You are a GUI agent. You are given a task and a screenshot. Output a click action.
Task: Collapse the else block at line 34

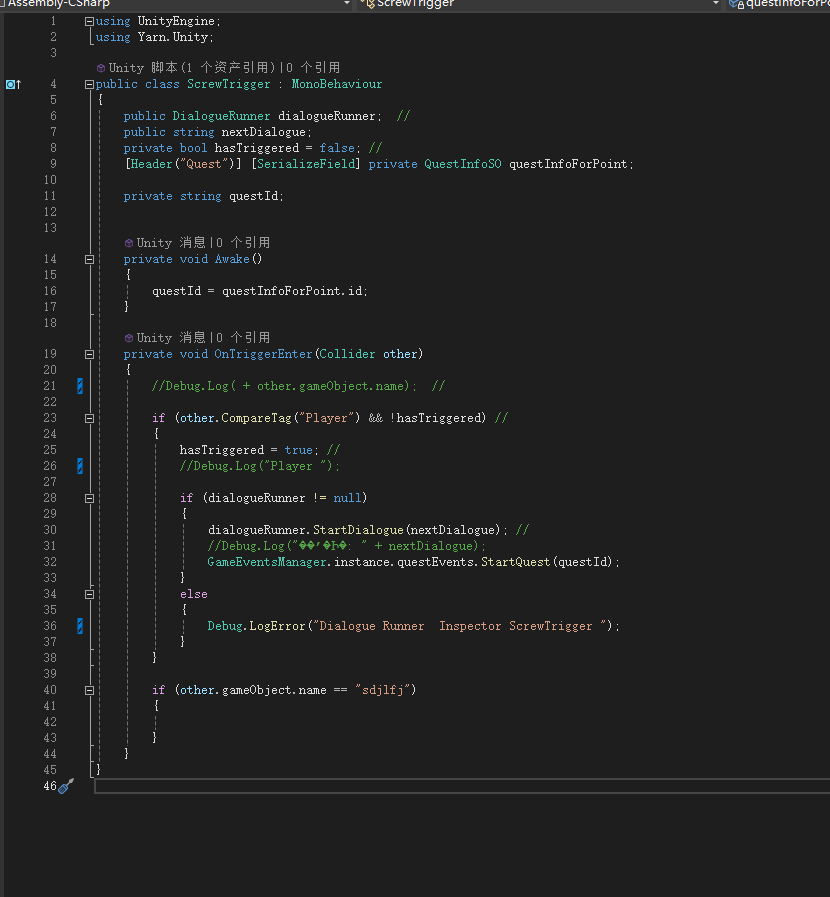[89, 594]
